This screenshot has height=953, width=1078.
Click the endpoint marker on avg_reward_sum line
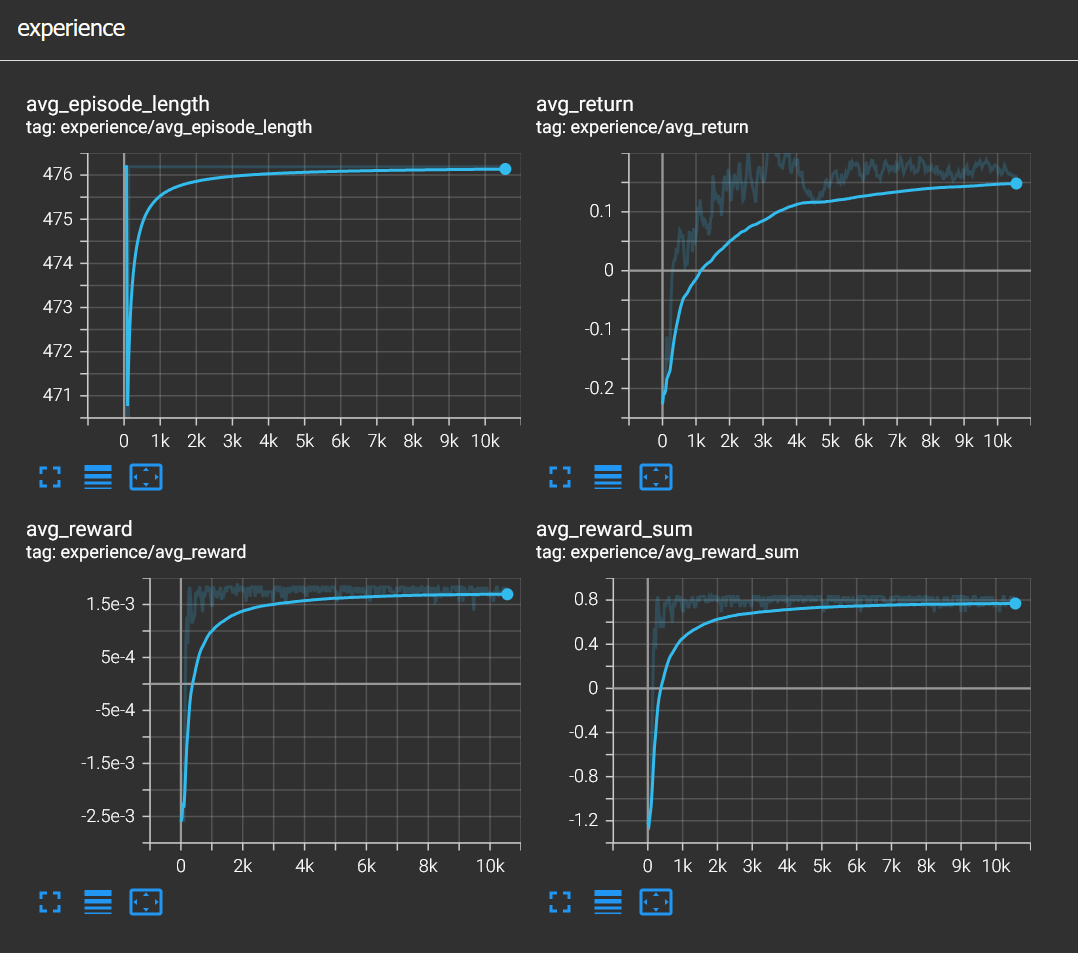coord(1014,603)
